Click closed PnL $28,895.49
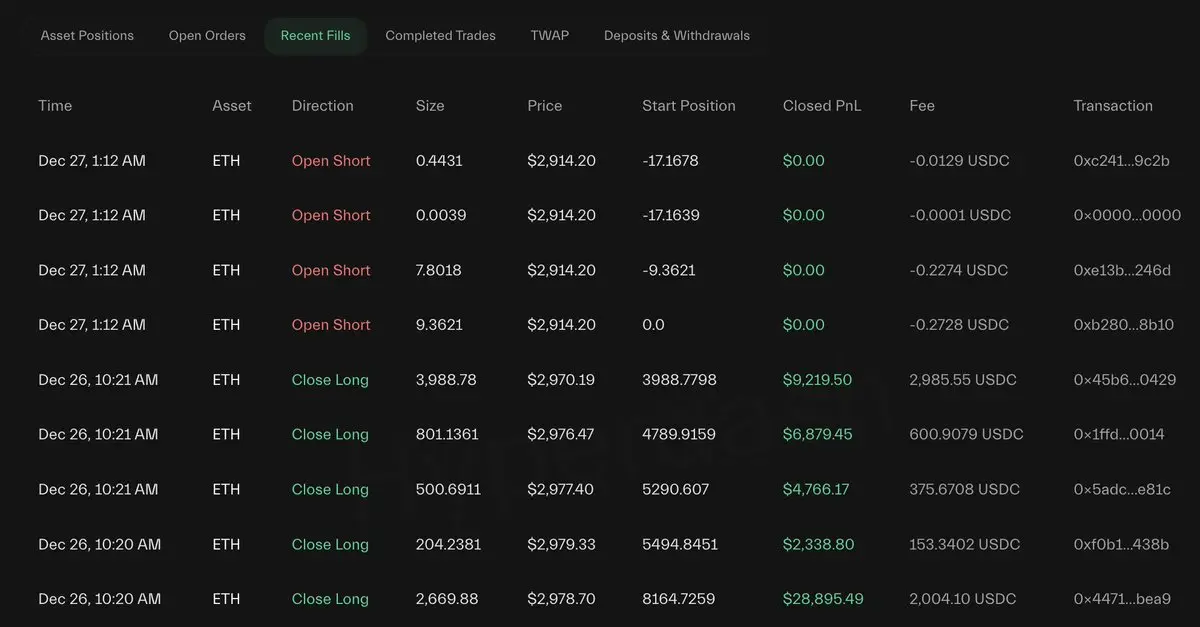Viewport: 1200px width, 627px height. [823, 599]
